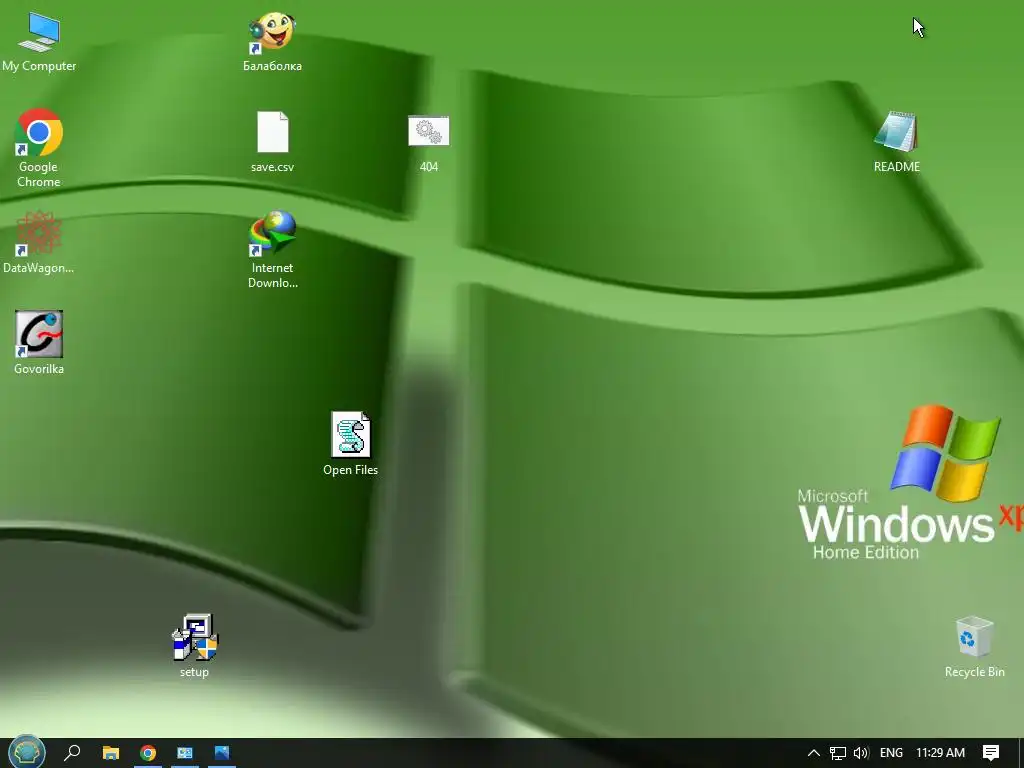Click the Govorilka label text
1024x768 pixels.
(39, 369)
